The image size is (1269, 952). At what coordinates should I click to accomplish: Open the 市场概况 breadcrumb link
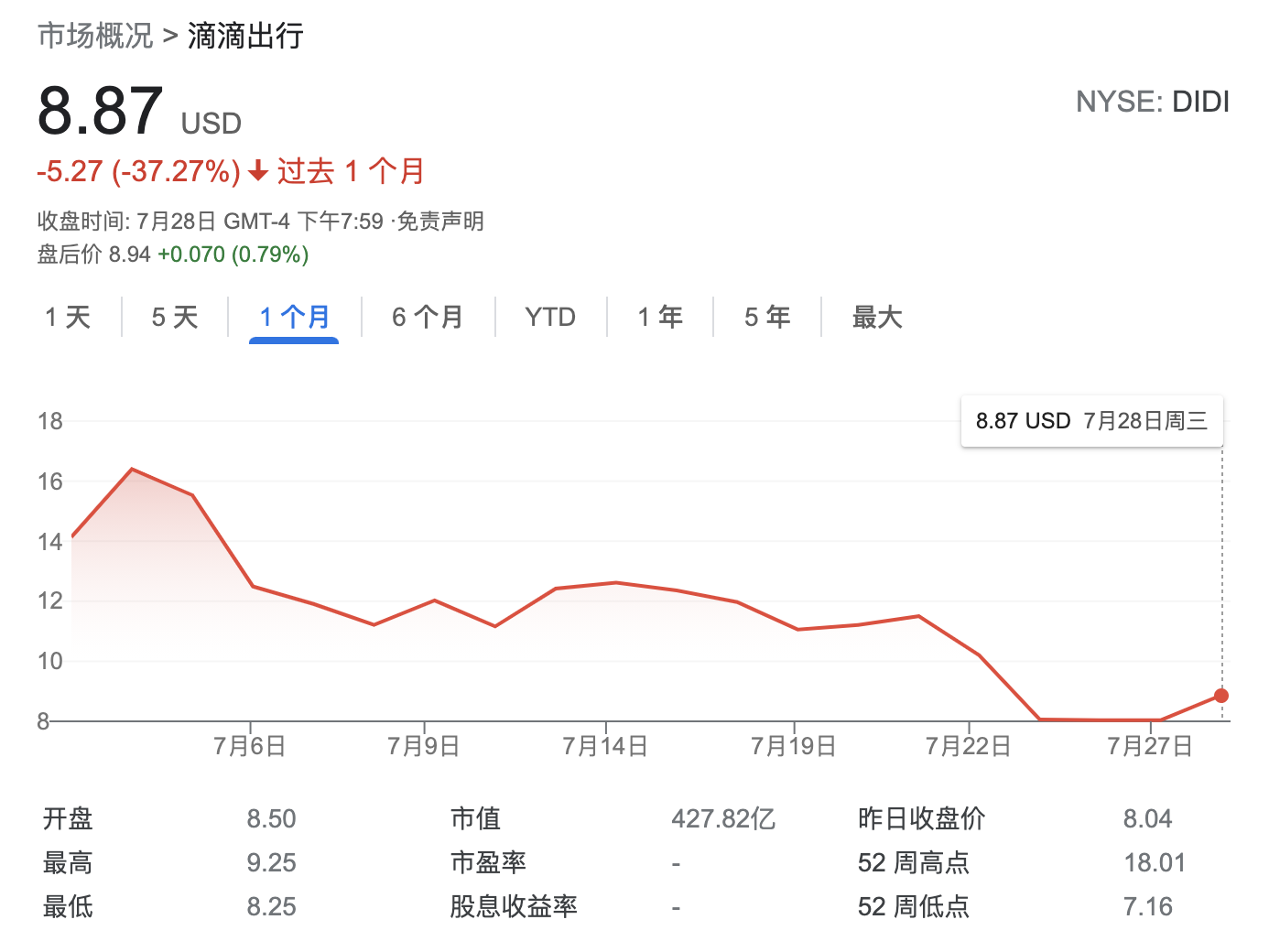[95, 36]
